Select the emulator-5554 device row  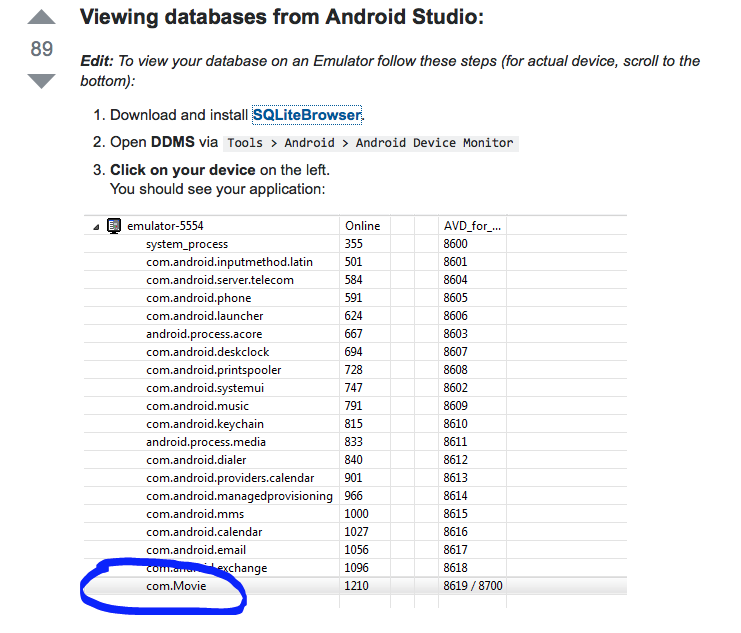pos(355,225)
